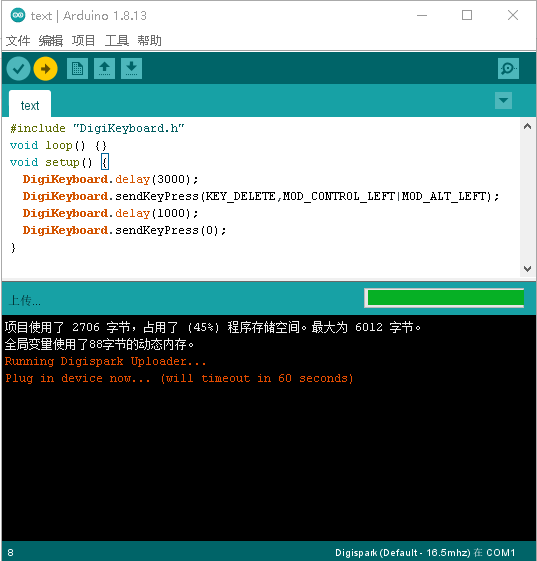Open a sketch using the up-arrow icon
The width and height of the screenshot is (537, 561).
pyautogui.click(x=104, y=68)
